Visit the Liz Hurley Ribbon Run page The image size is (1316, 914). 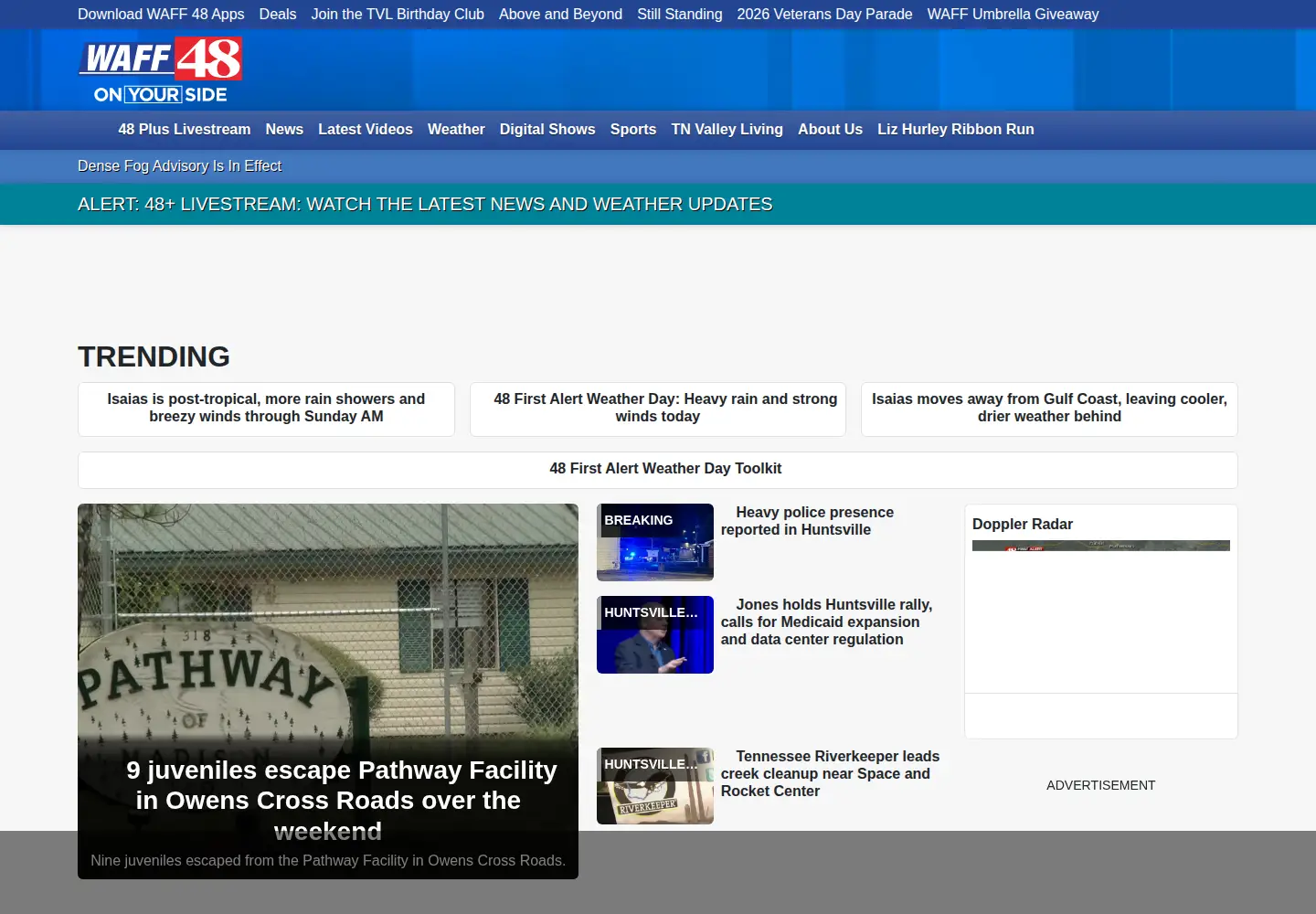[956, 130]
